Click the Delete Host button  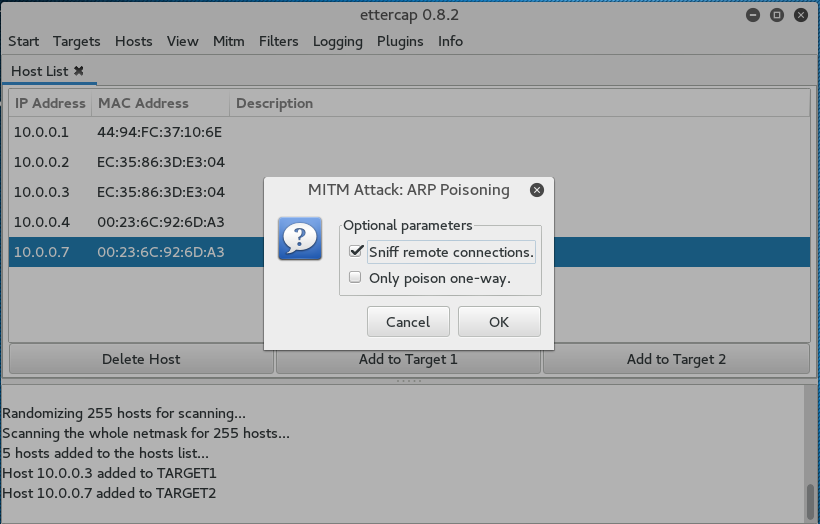tap(141, 359)
